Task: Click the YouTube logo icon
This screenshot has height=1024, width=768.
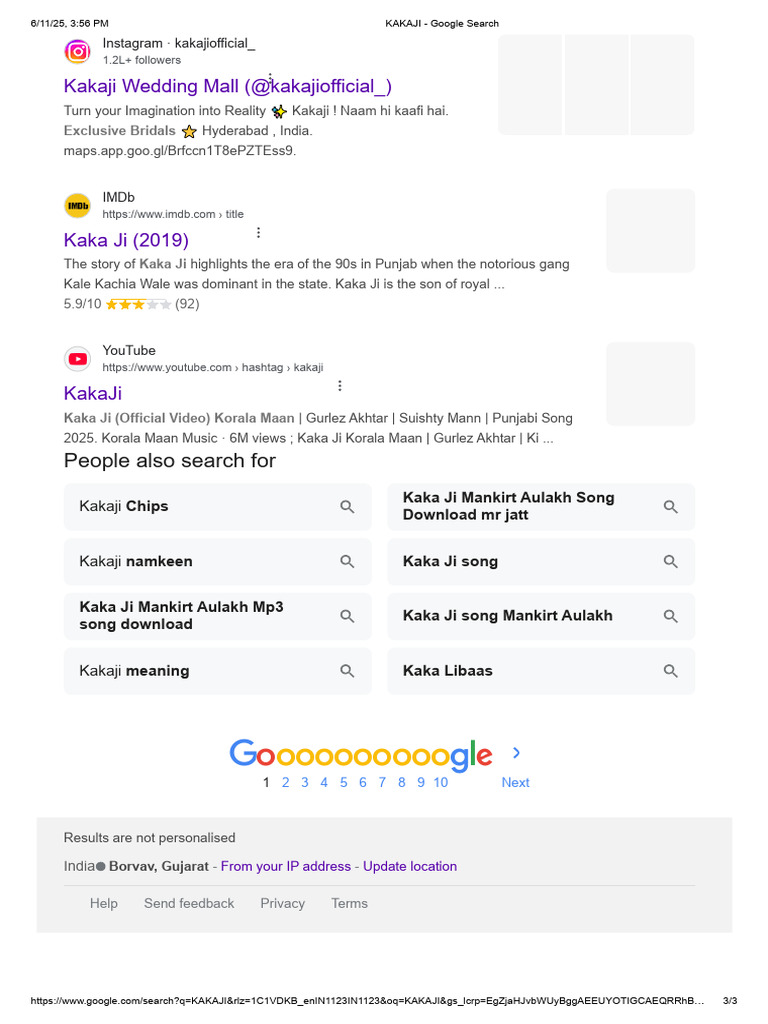Action: point(77,359)
